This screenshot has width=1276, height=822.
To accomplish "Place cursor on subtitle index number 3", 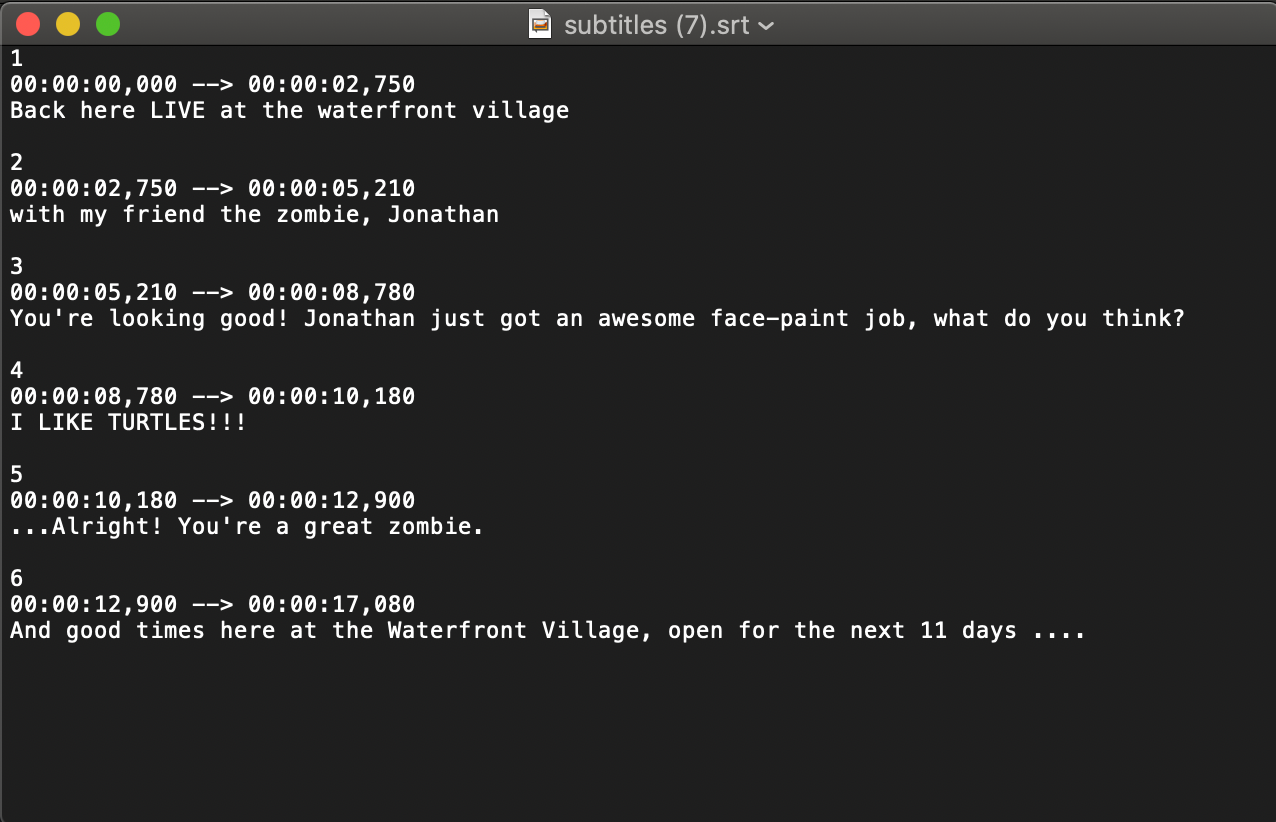I will pyautogui.click(x=16, y=267).
